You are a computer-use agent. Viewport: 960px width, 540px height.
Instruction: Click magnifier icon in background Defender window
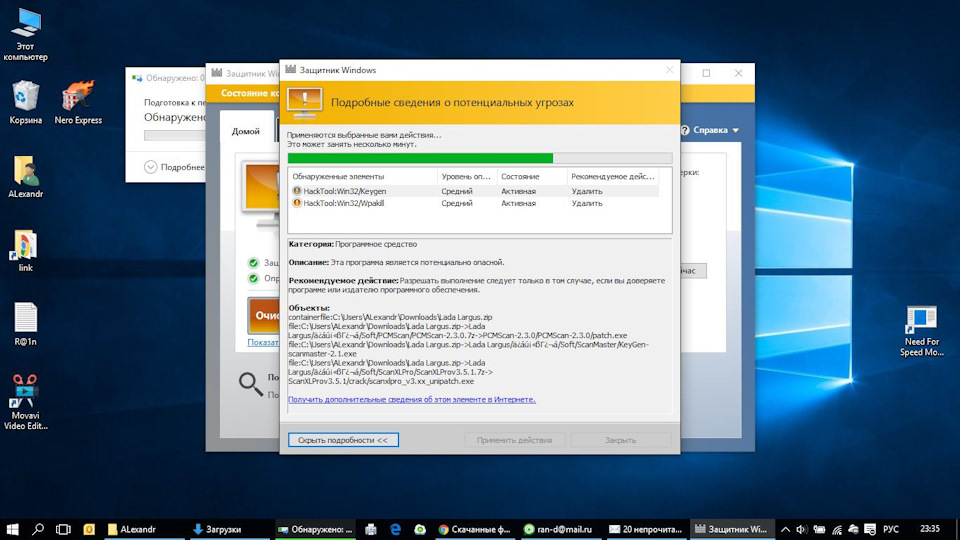pos(250,384)
